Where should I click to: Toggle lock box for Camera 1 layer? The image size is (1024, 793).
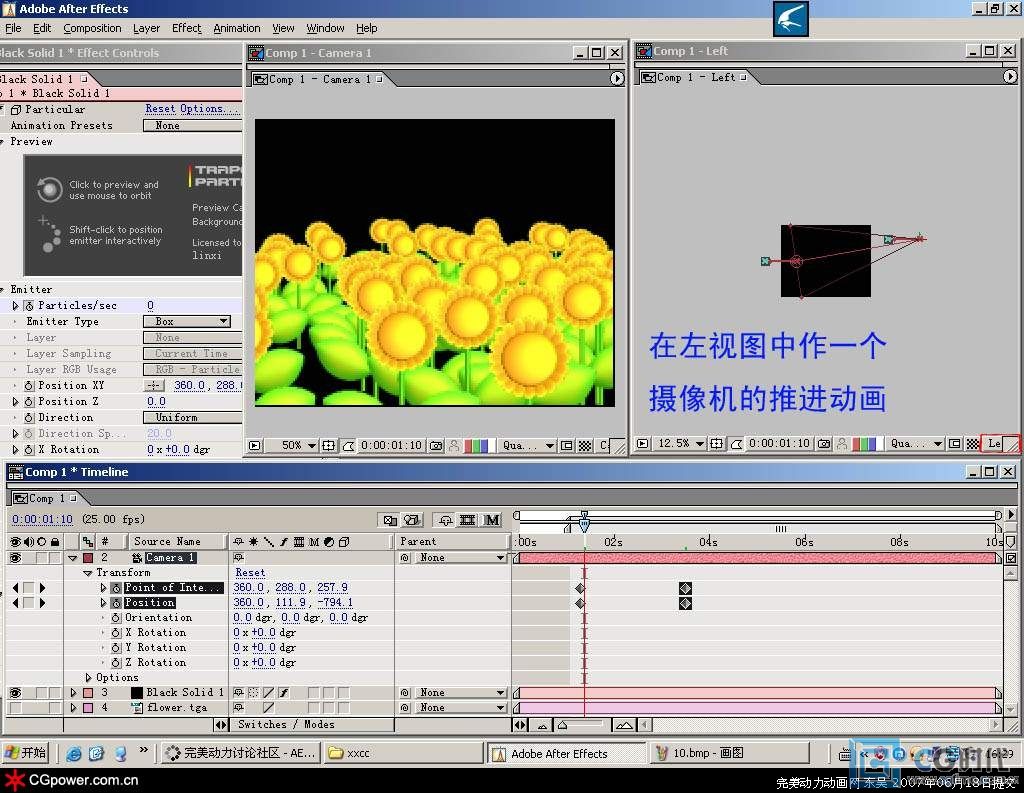click(55, 558)
